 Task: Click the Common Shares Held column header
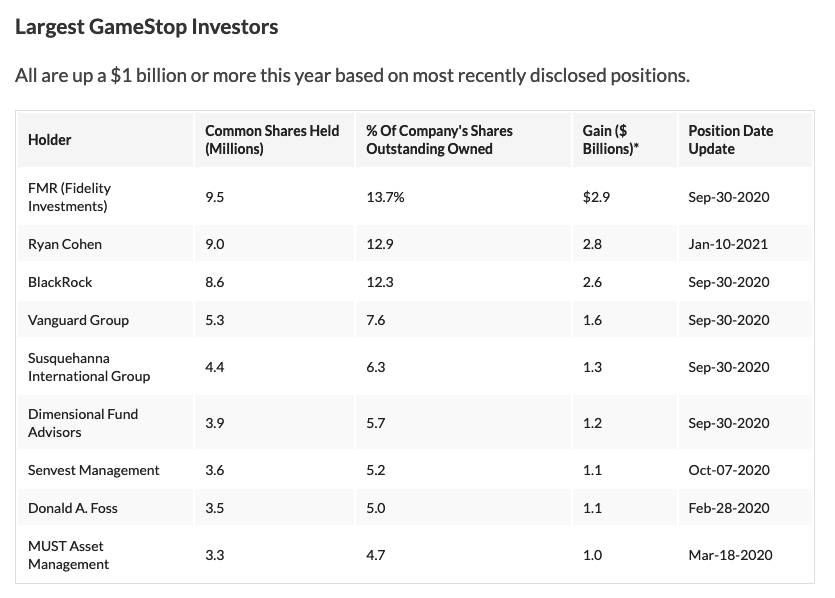coord(272,140)
